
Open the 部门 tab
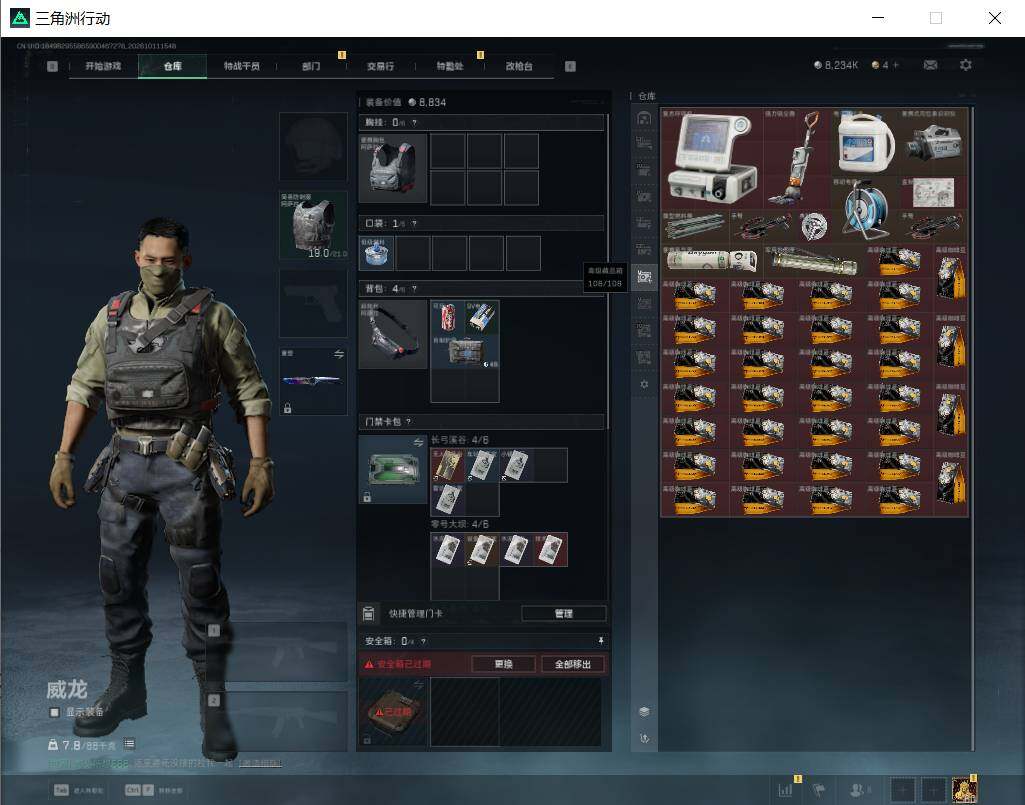[x=311, y=66]
